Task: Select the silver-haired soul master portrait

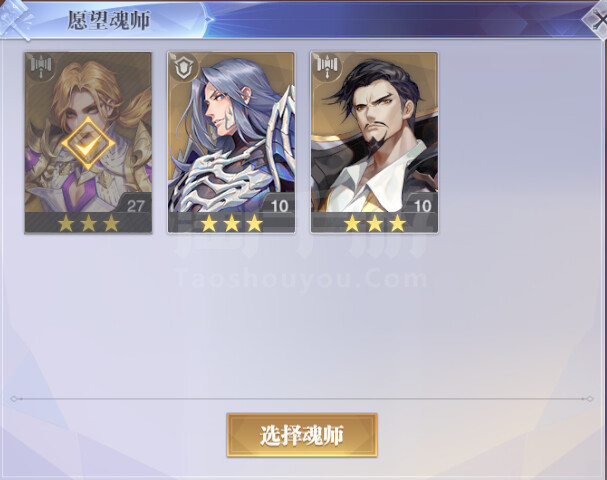Action: (x=231, y=132)
